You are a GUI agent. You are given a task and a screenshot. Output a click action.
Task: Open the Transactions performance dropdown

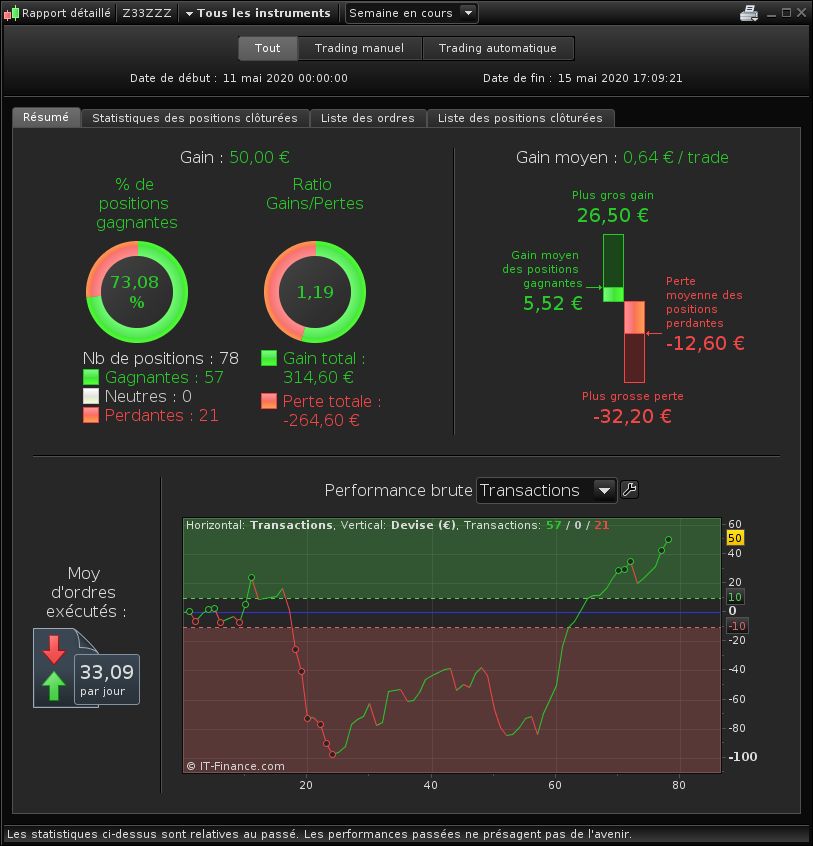coord(546,490)
